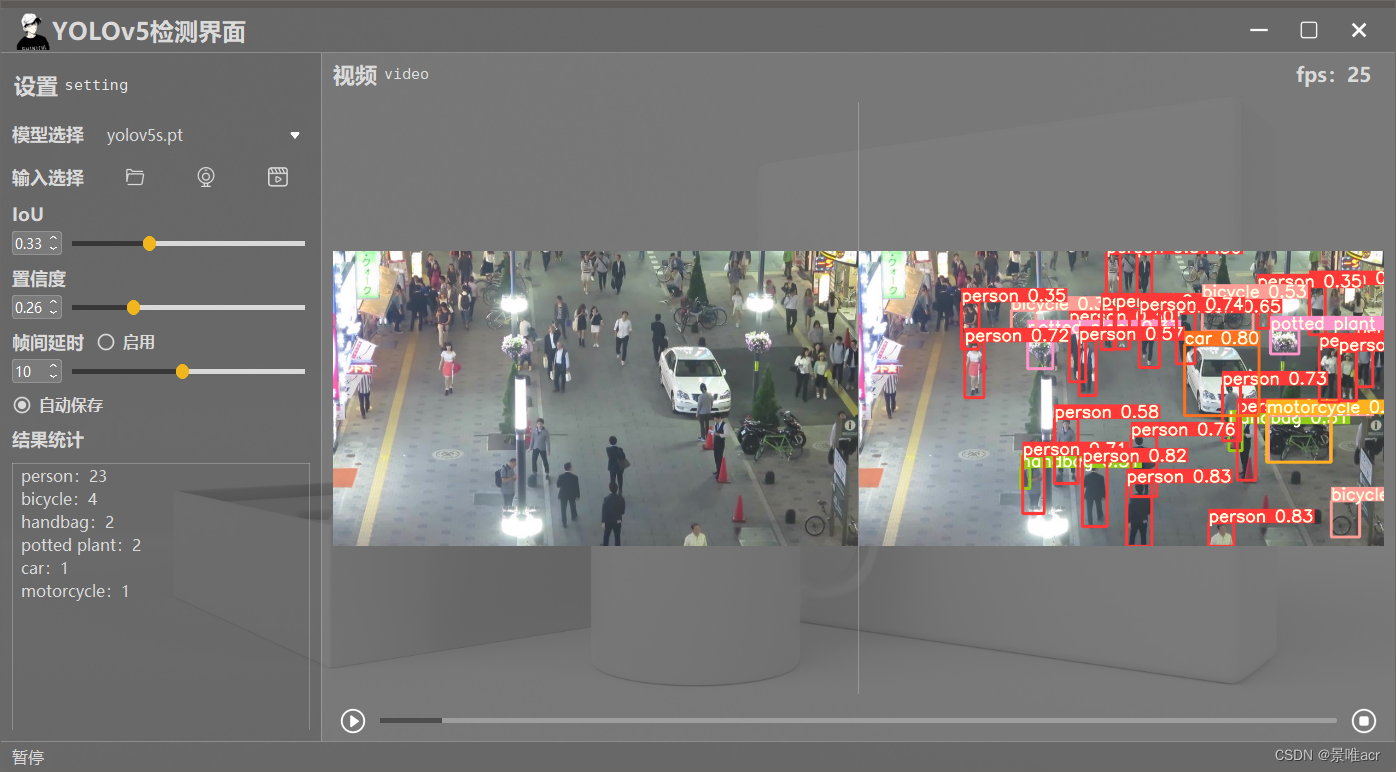Click the frame delay spinbox showing 10
Image resolution: width=1396 pixels, height=772 pixels.
(x=37, y=371)
